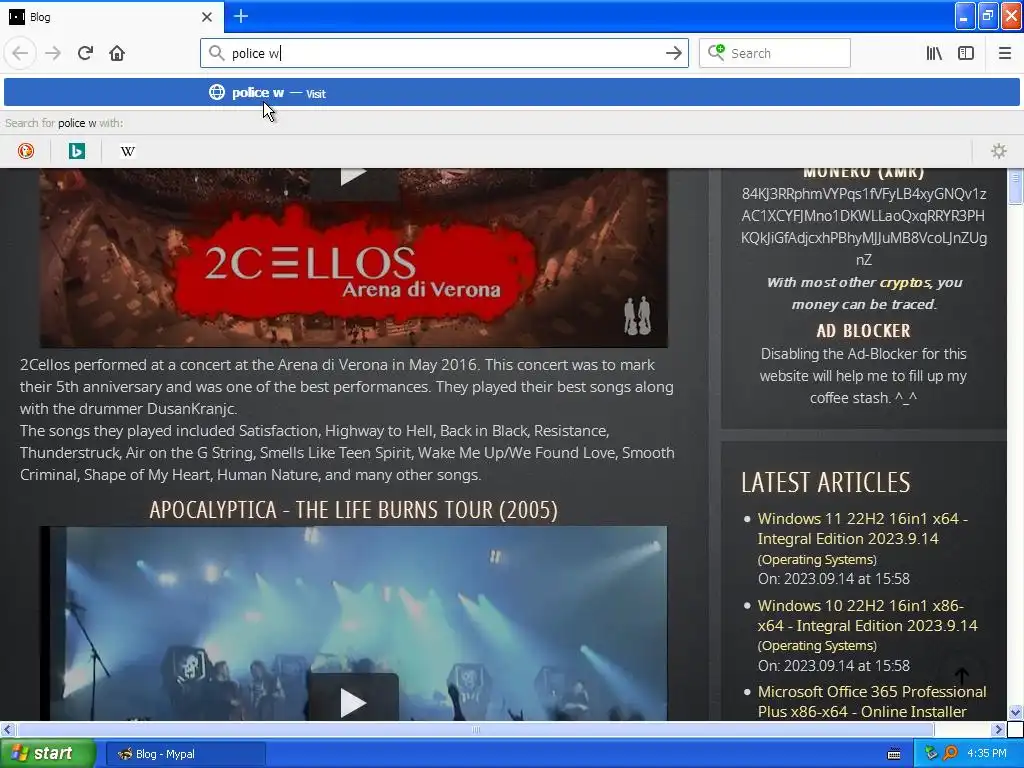The width and height of the screenshot is (1024, 768).
Task: Click the horizontal scrollbar right arrow
Action: click(x=999, y=729)
